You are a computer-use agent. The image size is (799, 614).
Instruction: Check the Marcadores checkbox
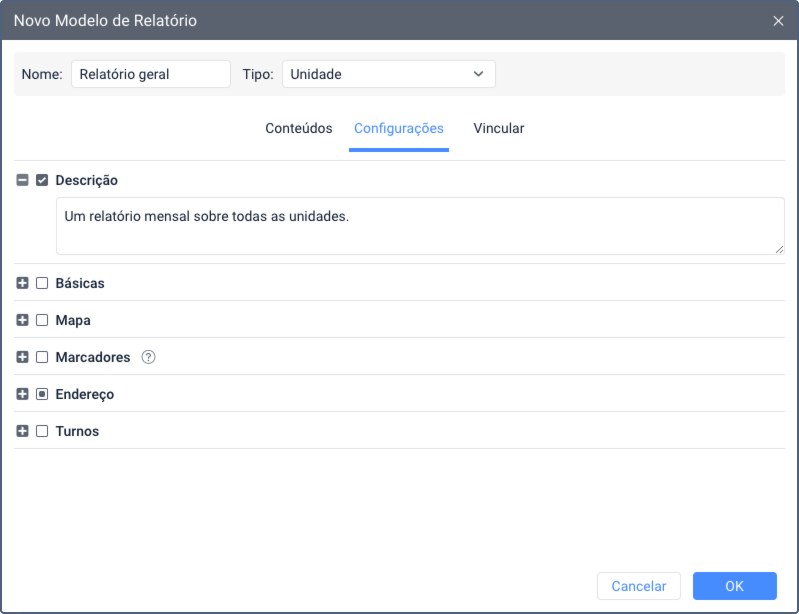click(x=42, y=357)
